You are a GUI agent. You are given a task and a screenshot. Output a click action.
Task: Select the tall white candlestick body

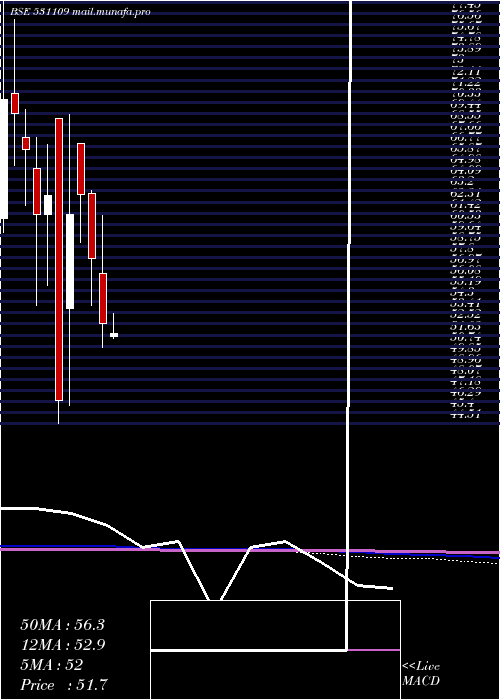(70, 261)
